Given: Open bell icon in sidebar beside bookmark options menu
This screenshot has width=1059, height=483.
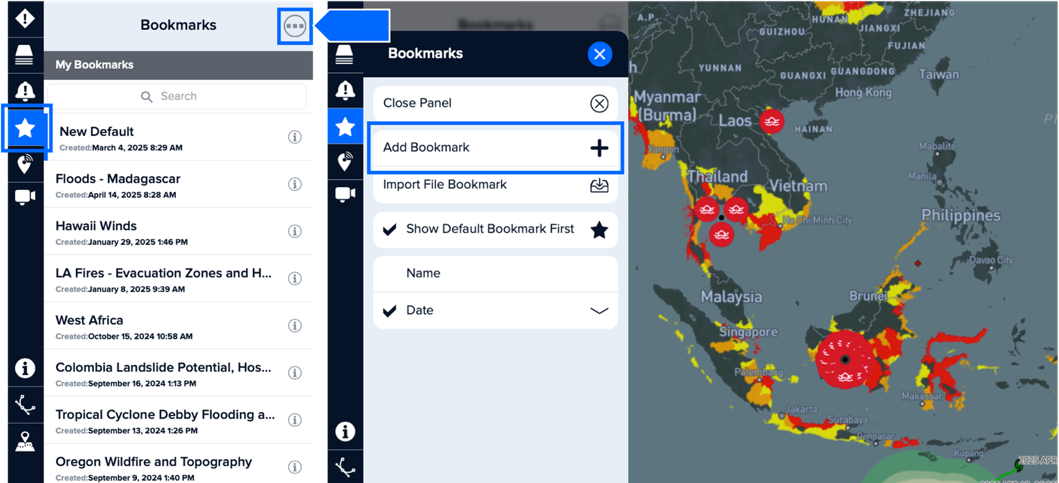Looking at the screenshot, I should [x=345, y=89].
